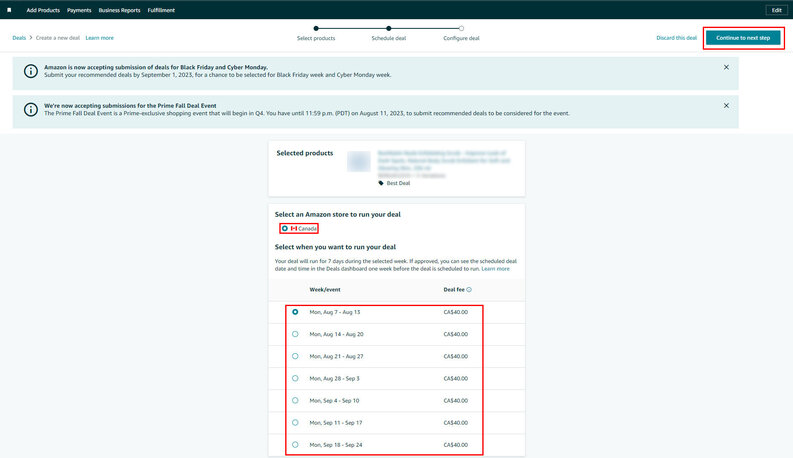Select week Mon, Aug 7 - Aug 13
Image resolution: width=793 pixels, height=458 pixels.
pos(295,312)
